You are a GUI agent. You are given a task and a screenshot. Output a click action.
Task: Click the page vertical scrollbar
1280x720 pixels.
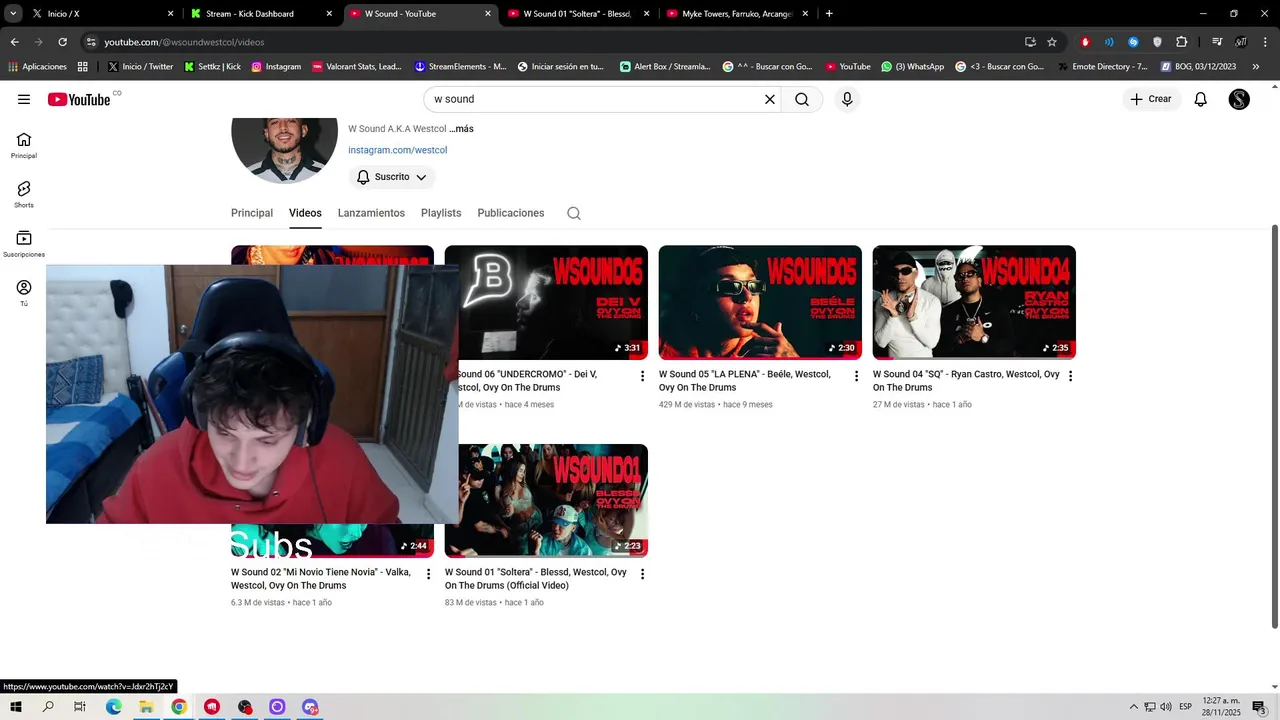(x=1274, y=427)
